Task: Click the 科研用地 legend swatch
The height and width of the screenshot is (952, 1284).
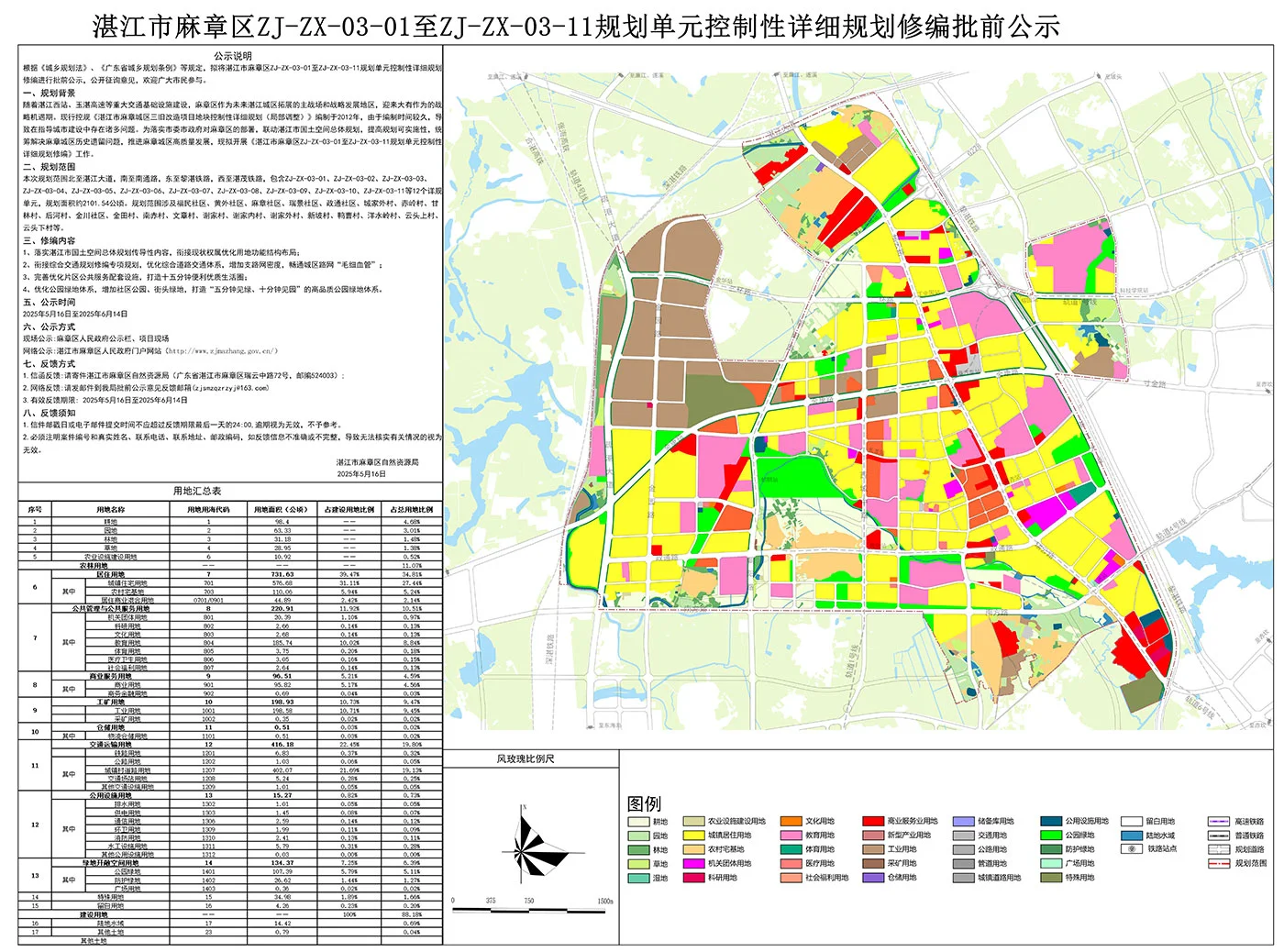Action: pos(694,878)
